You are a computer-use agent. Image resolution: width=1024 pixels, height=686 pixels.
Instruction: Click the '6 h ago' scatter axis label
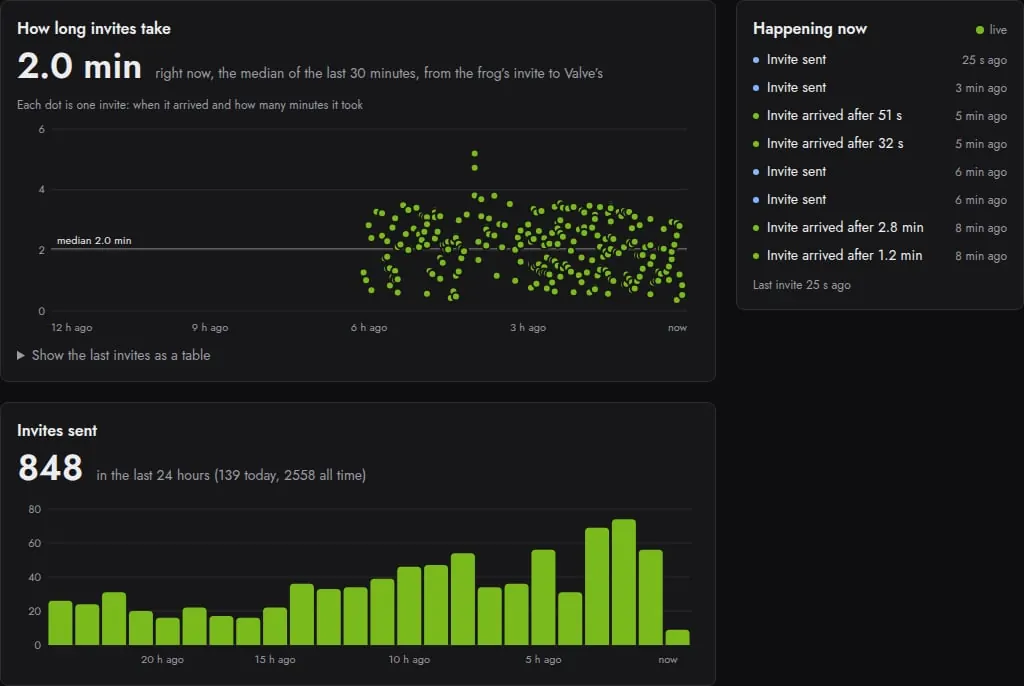pyautogui.click(x=369, y=327)
